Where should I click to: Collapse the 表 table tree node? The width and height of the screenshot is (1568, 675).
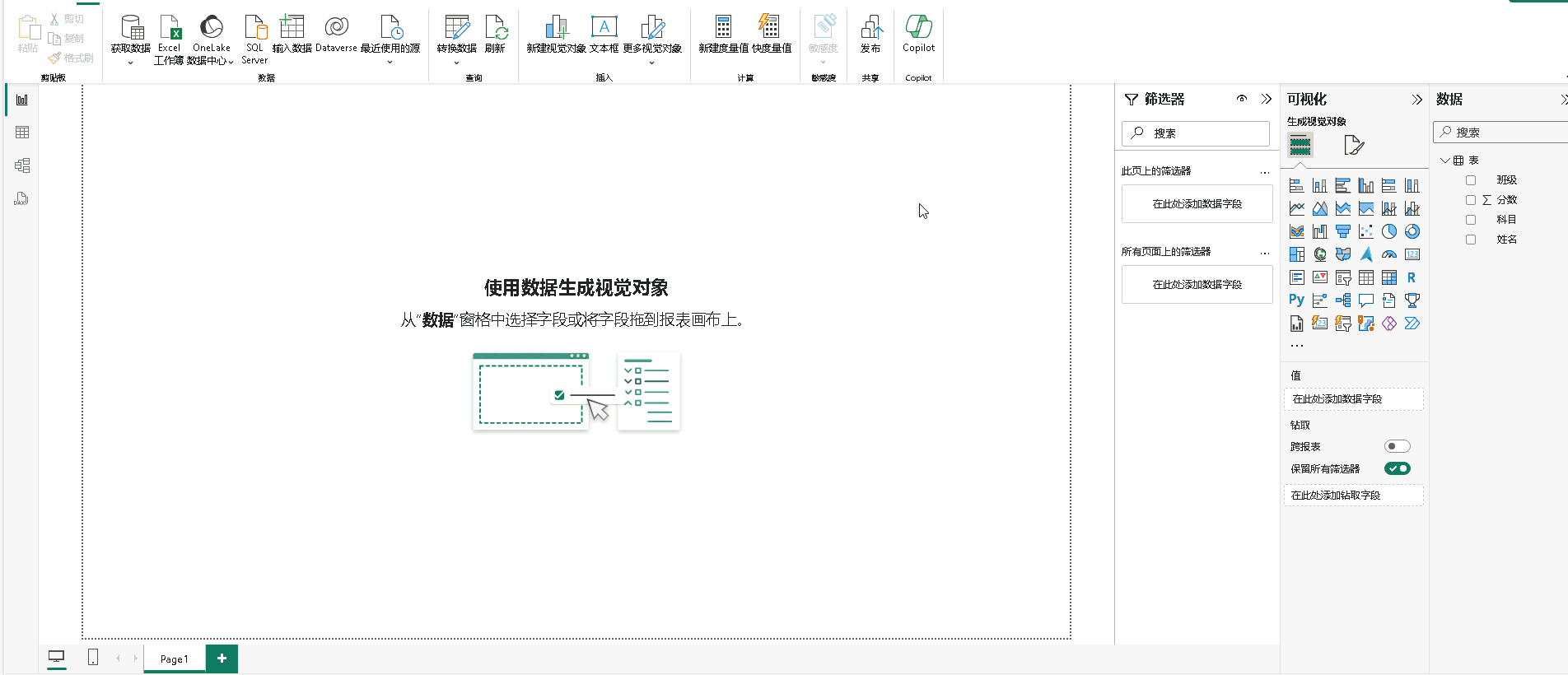click(1444, 161)
